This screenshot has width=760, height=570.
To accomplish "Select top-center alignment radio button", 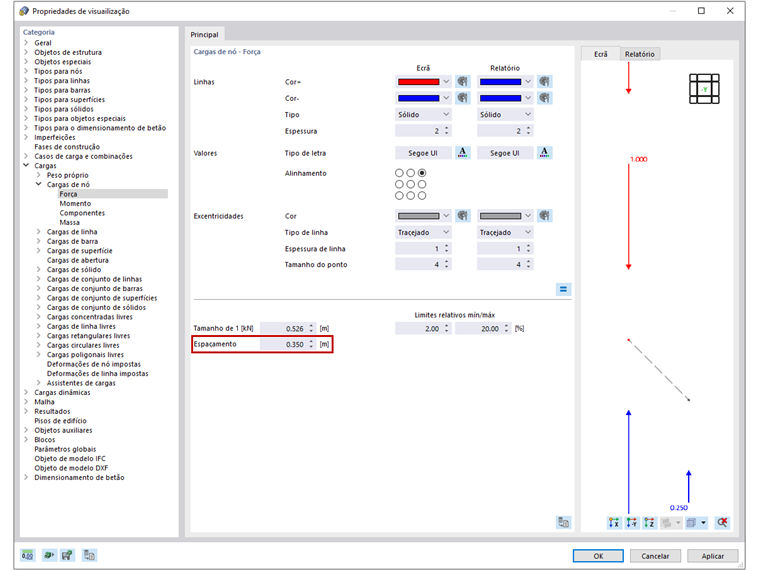I will 411,173.
